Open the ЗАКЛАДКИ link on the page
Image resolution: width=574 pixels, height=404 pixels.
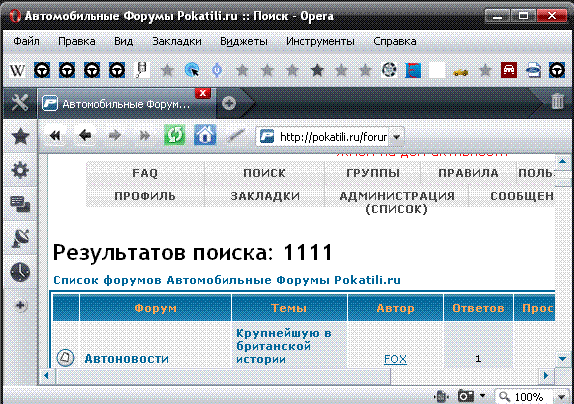[265, 196]
